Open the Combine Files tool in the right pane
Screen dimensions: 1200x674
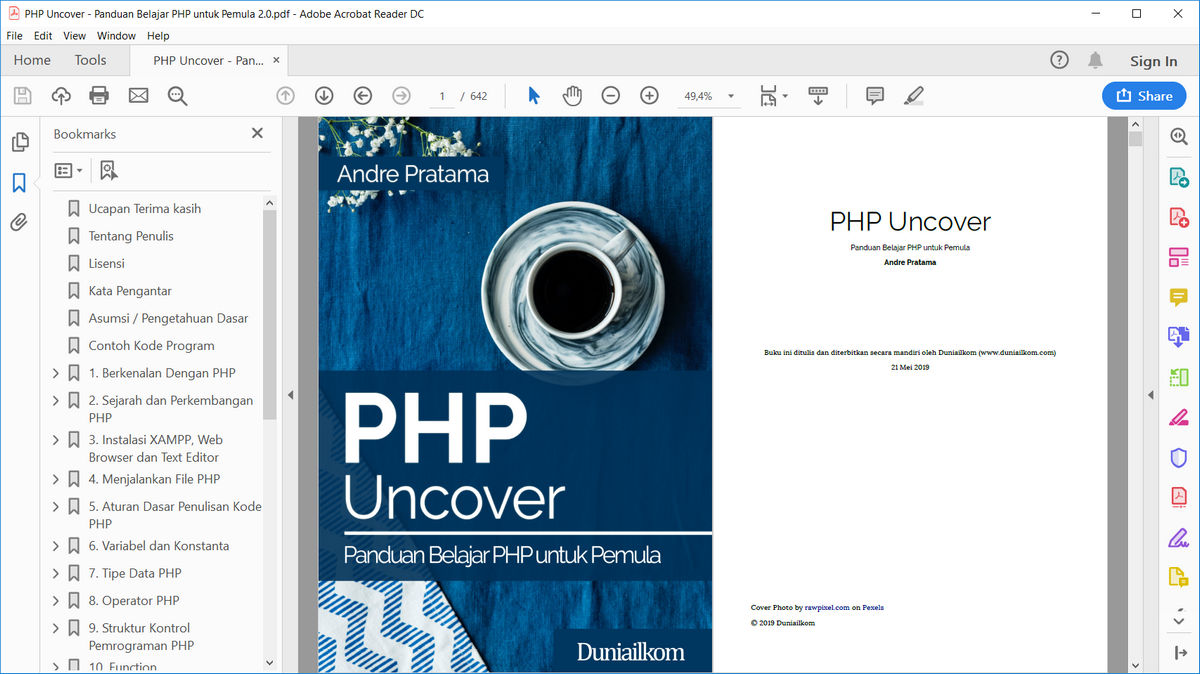pyautogui.click(x=1179, y=337)
